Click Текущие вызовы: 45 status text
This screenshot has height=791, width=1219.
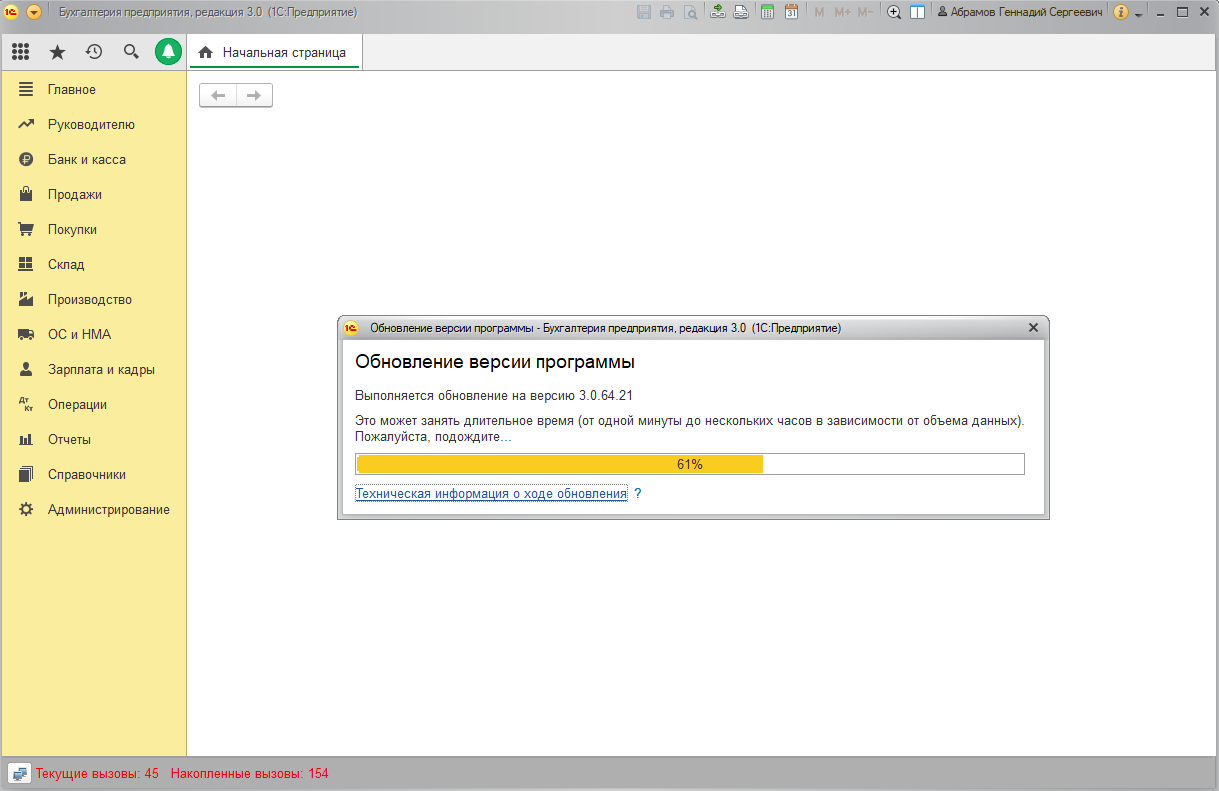pos(97,774)
